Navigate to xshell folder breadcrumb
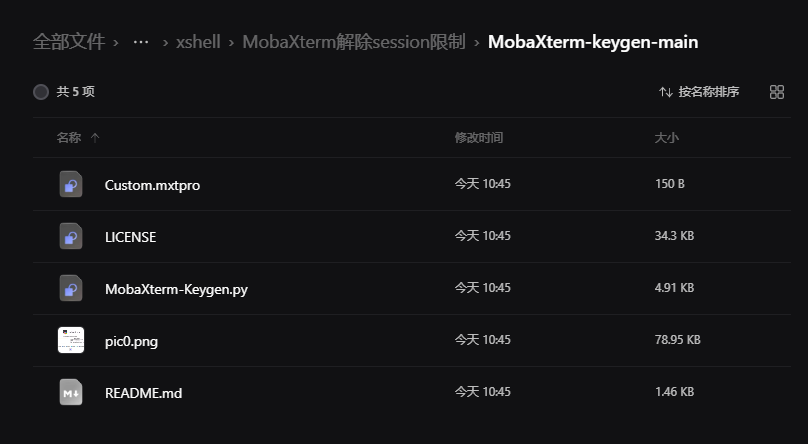 [199, 42]
